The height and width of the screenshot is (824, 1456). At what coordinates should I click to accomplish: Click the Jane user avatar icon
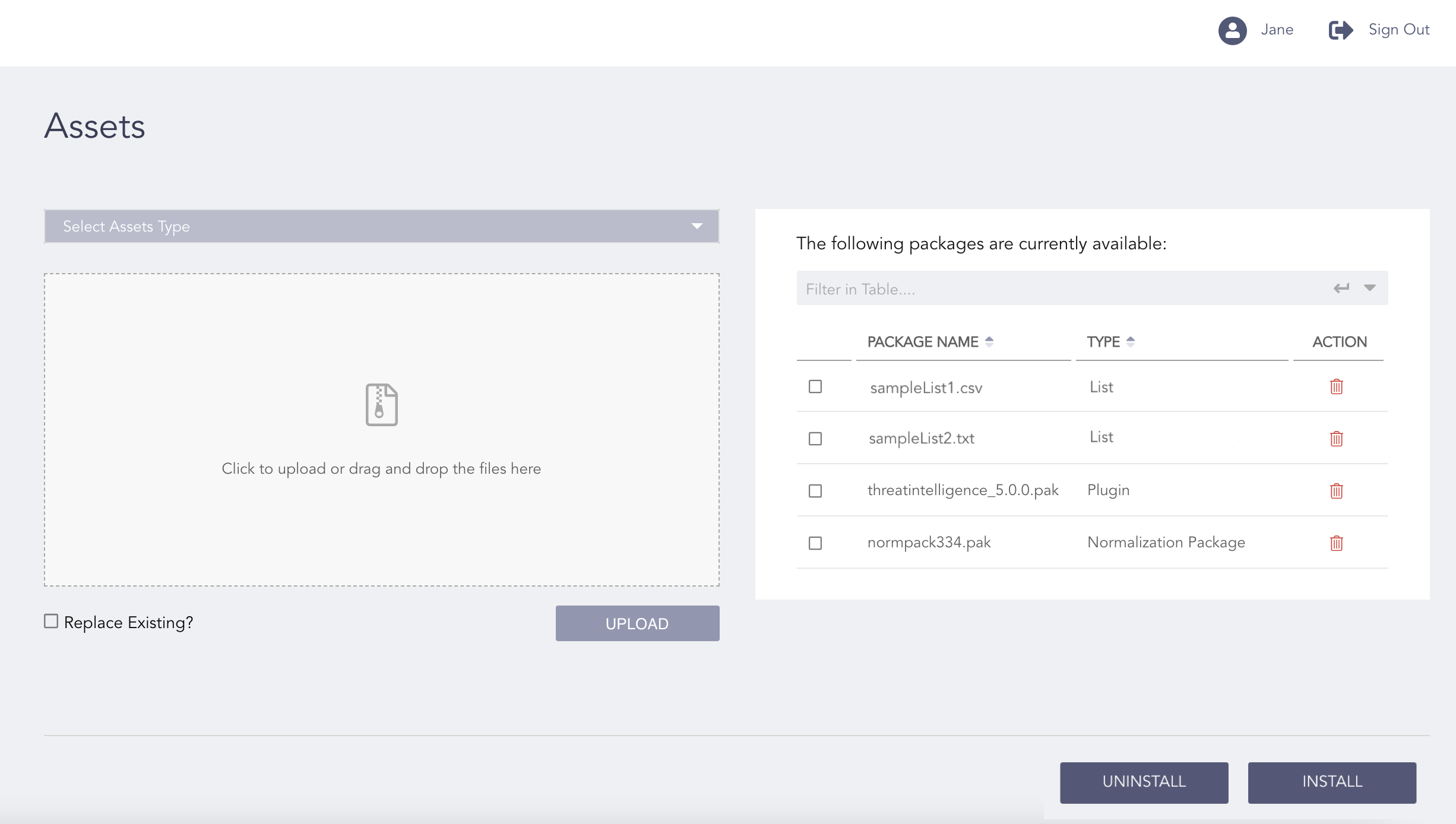click(1232, 30)
